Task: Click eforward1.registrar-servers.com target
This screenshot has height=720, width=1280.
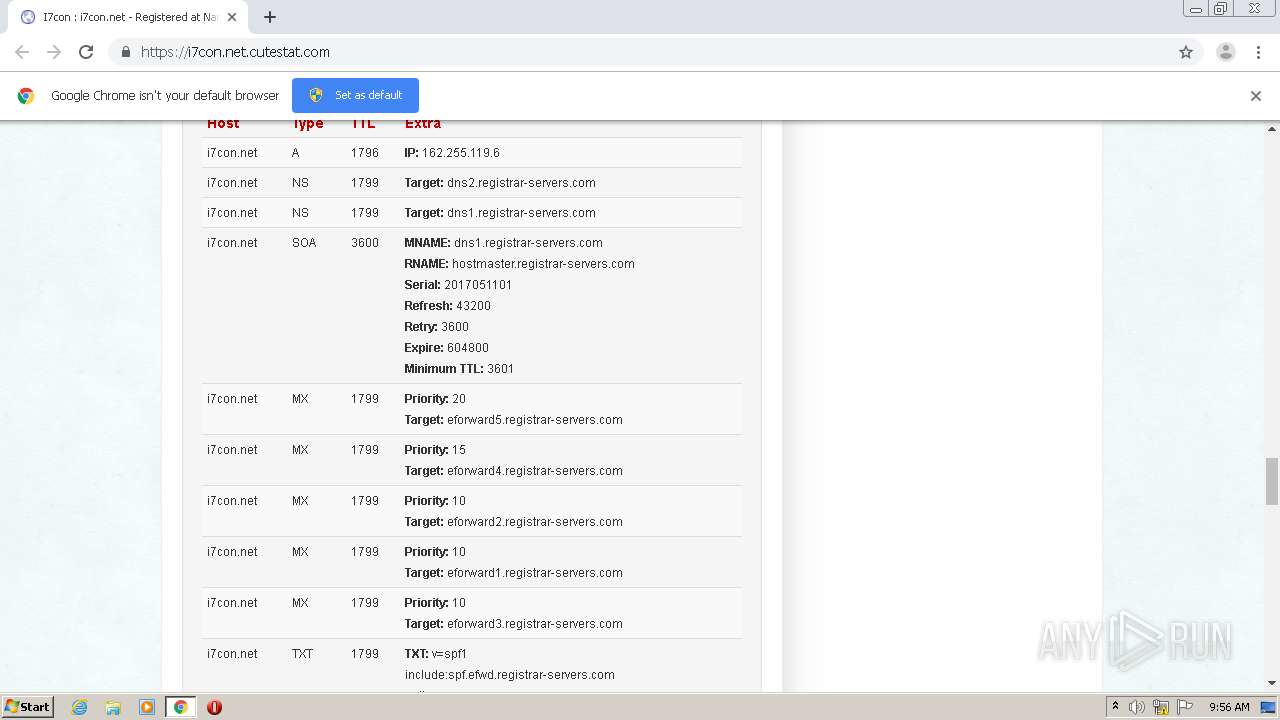Action: [535, 573]
